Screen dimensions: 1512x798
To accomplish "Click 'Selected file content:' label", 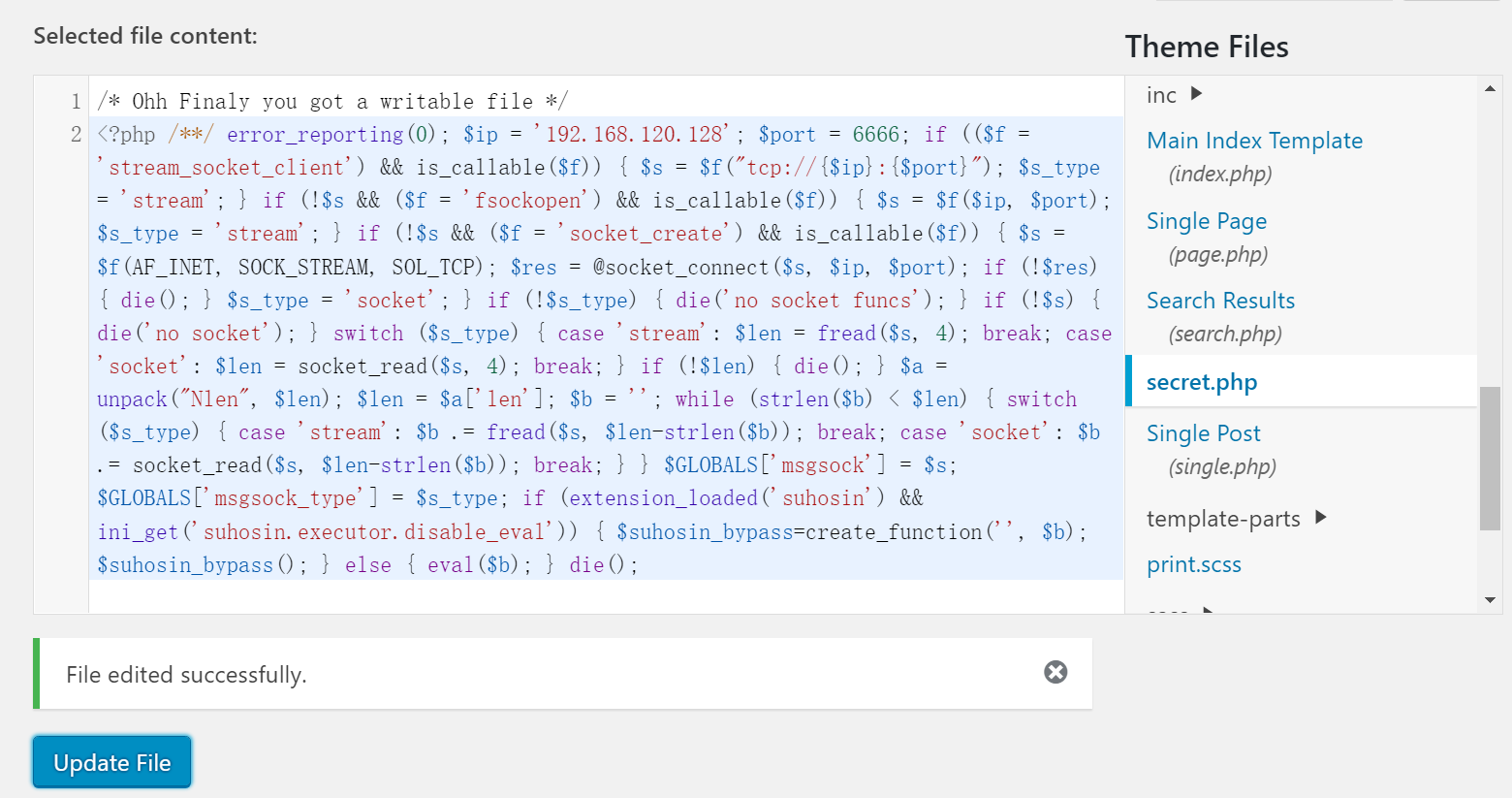I will tap(145, 36).
